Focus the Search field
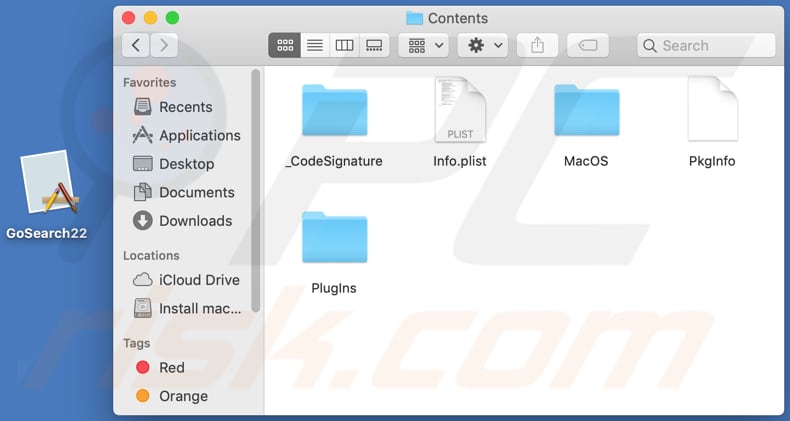This screenshot has width=790, height=421. pos(706,45)
